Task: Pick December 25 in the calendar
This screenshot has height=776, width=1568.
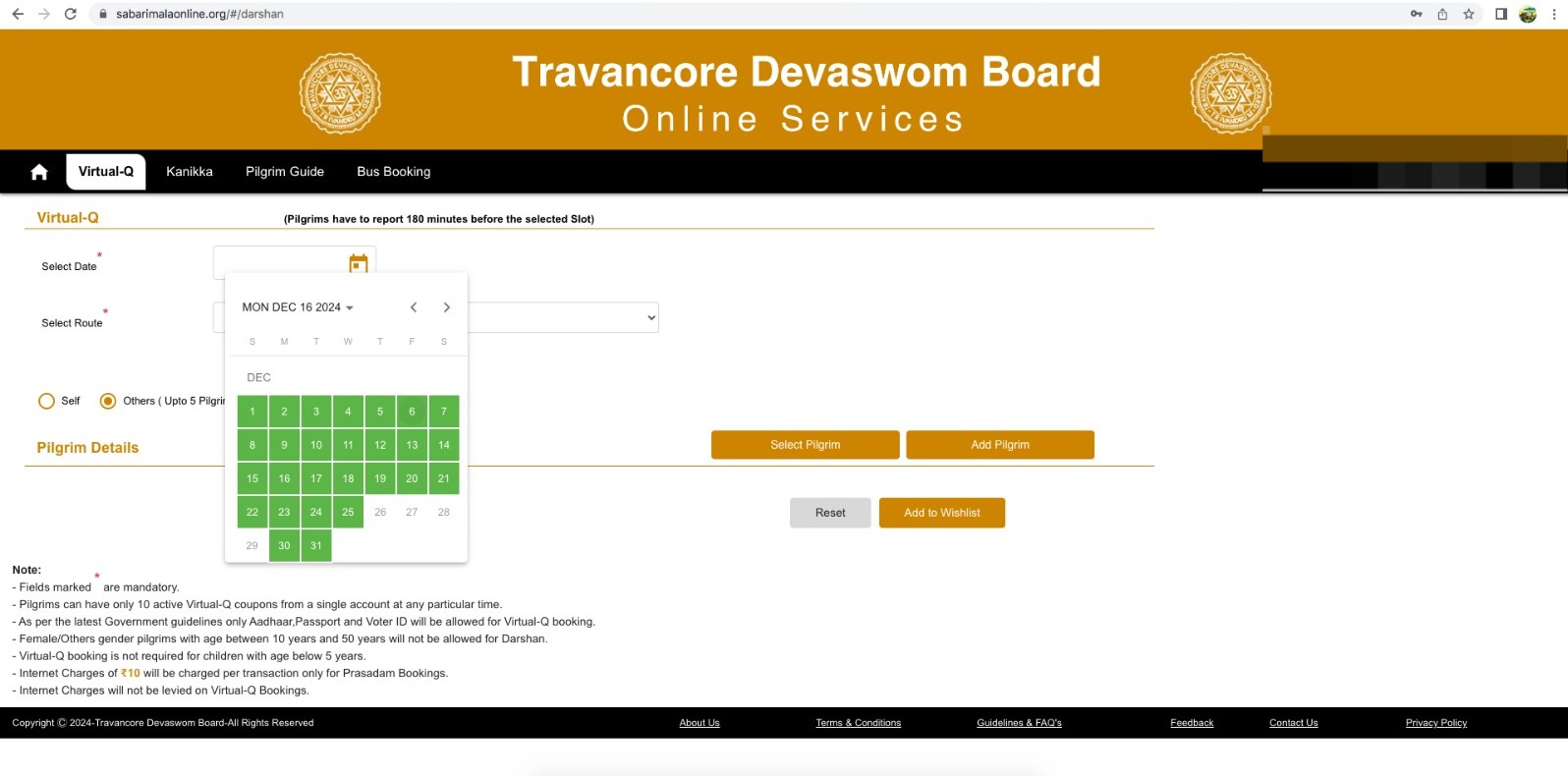Action: click(x=348, y=512)
